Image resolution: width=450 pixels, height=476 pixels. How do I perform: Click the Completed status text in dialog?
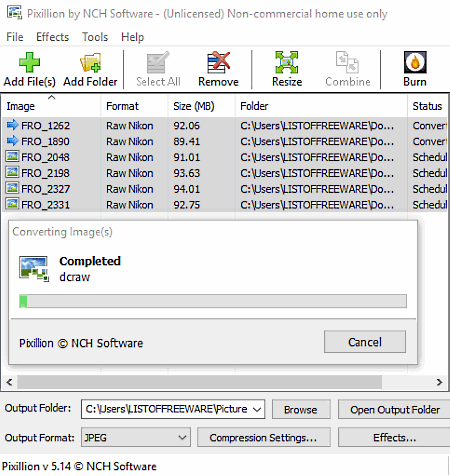[90, 261]
